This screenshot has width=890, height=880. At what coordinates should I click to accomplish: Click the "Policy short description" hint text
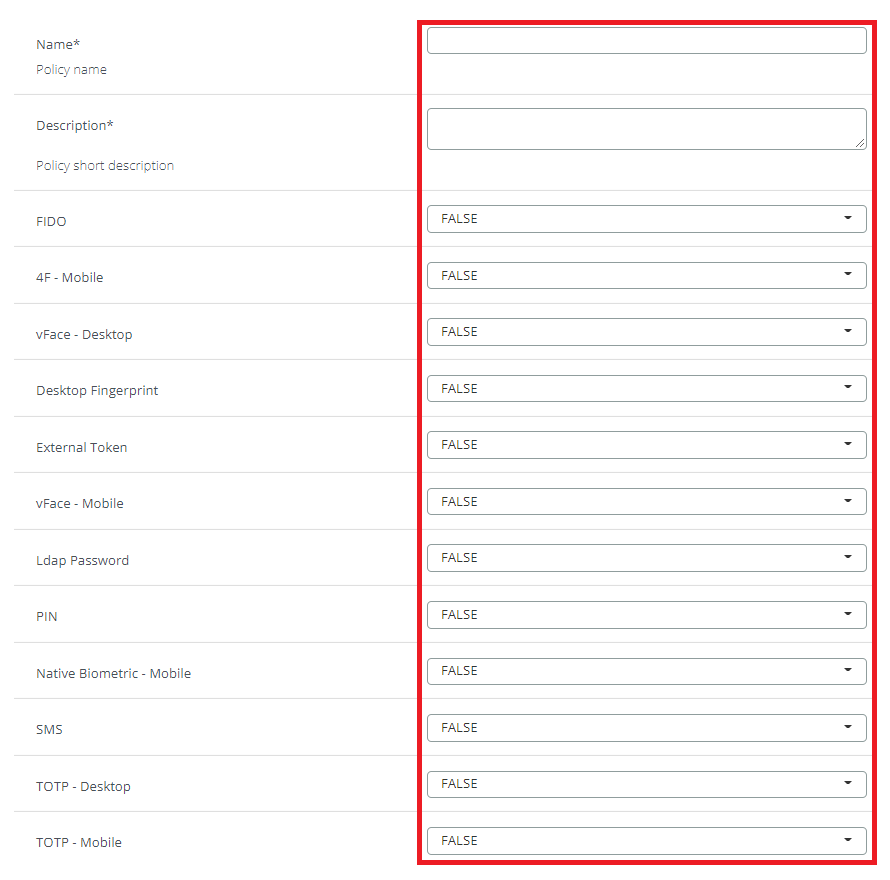pyautogui.click(x=105, y=166)
